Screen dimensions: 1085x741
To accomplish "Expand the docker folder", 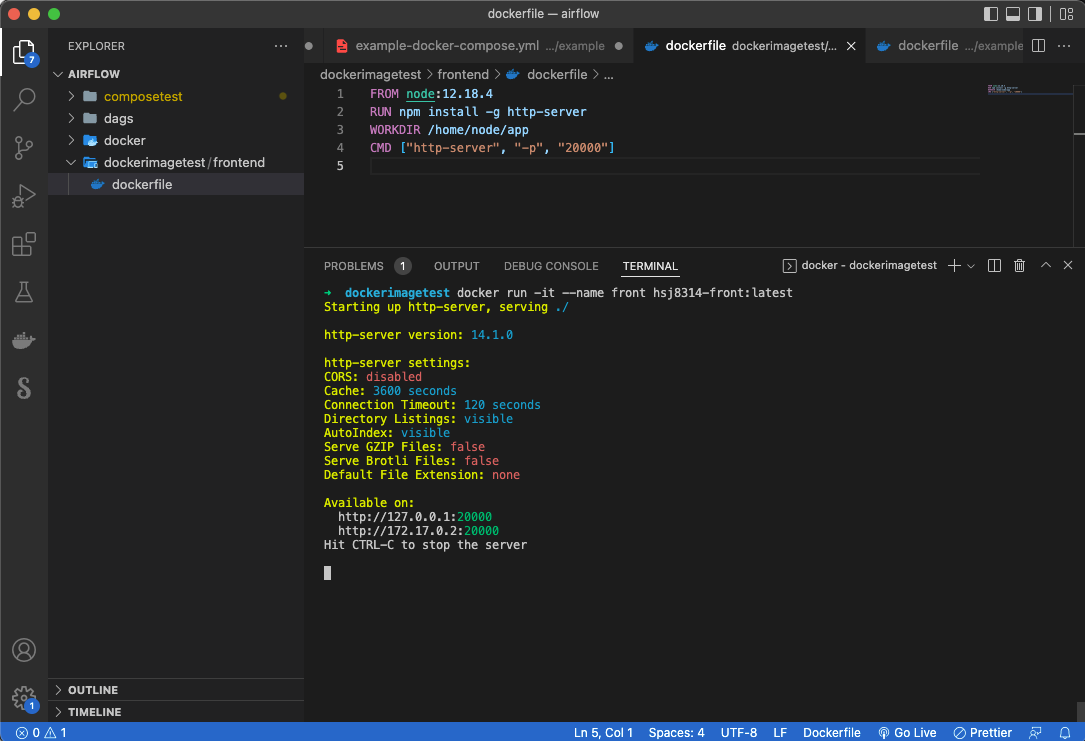I will (176, 140).
